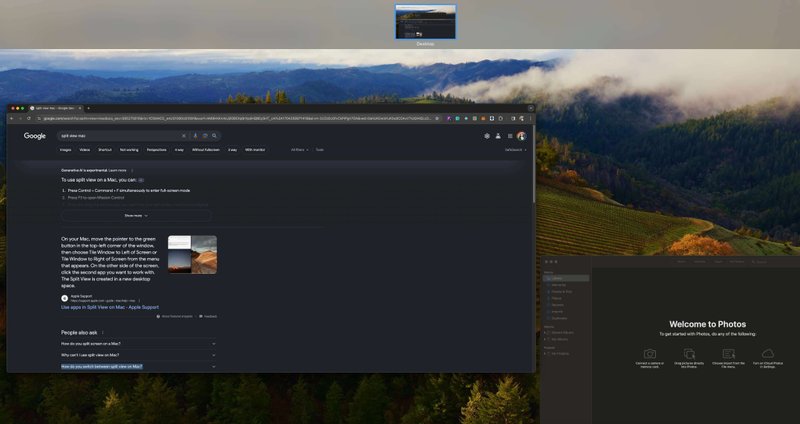The image size is (800, 424).
Task: Open 'Use apps in Split View on Mac' link
Action: point(110,307)
